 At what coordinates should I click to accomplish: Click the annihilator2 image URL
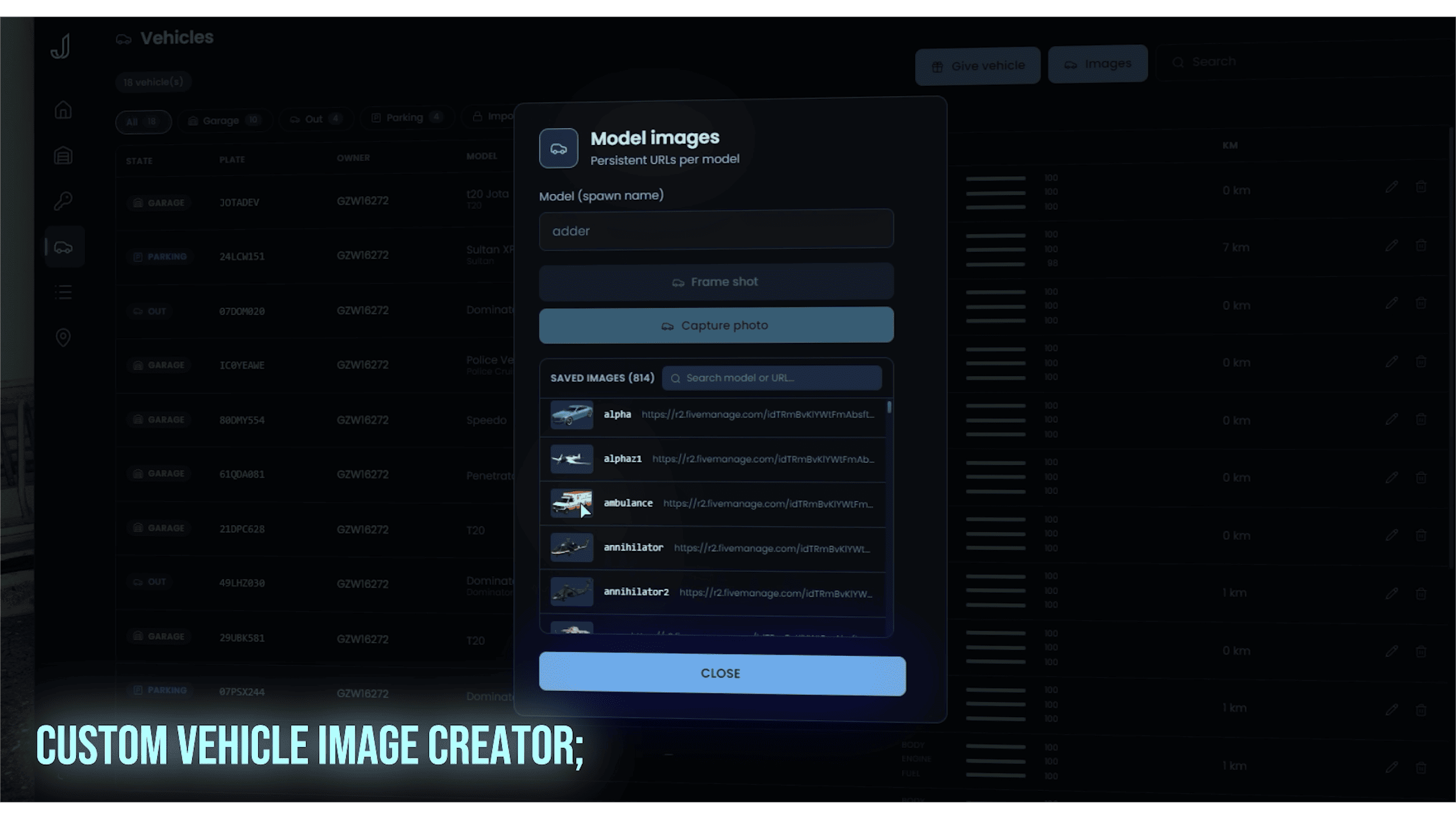[776, 593]
